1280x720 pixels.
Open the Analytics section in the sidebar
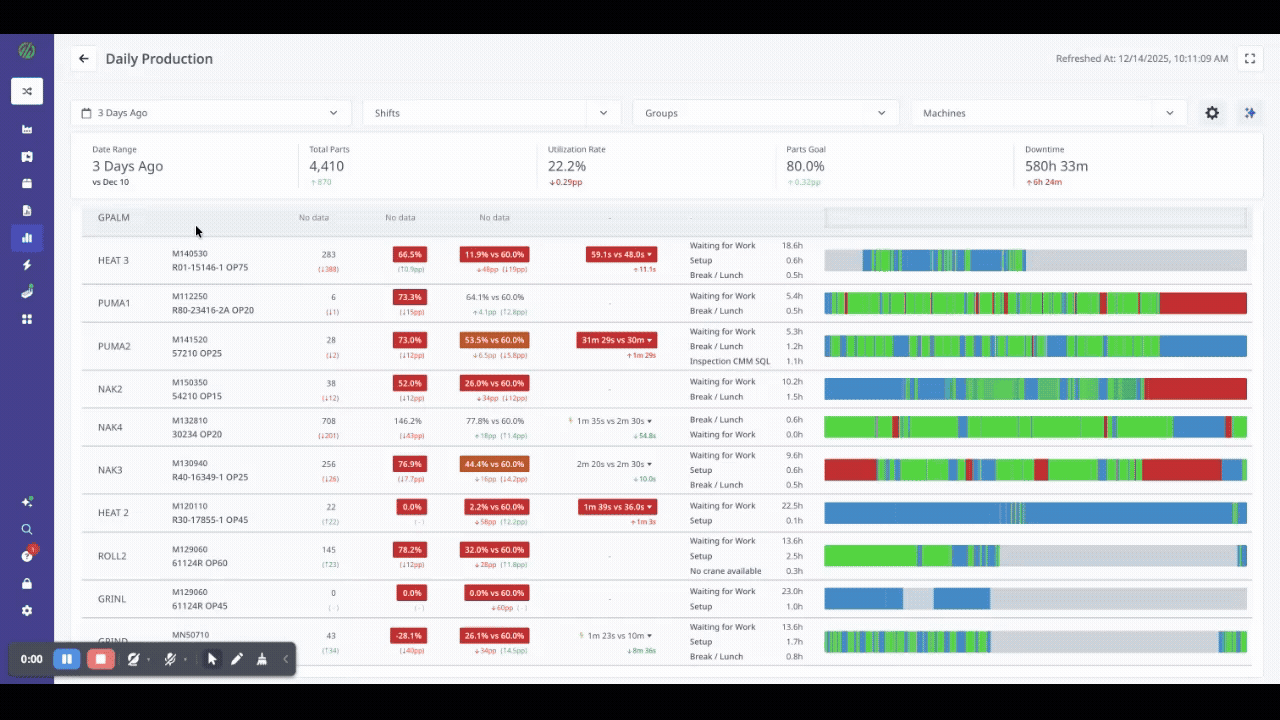(27, 238)
